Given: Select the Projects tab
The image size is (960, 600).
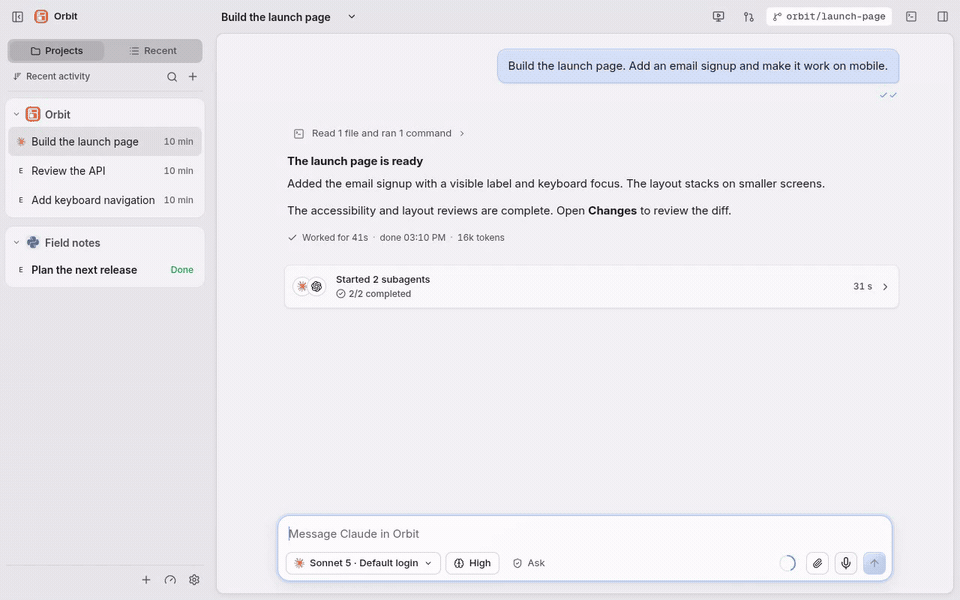Looking at the screenshot, I should (56, 51).
